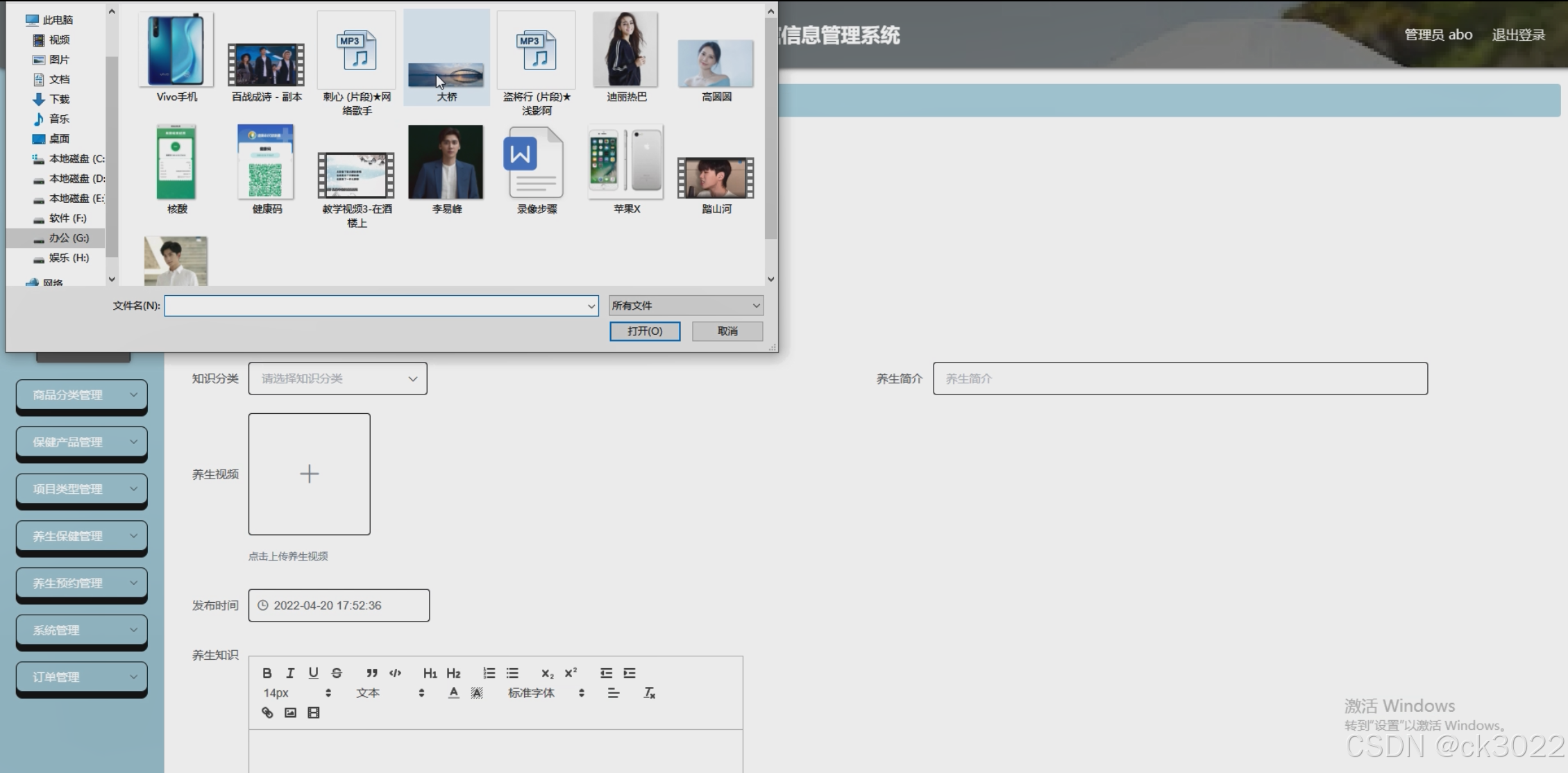1568x773 pixels.
Task: Click the 打开(O) button in the file dialog
Action: pyautogui.click(x=645, y=331)
